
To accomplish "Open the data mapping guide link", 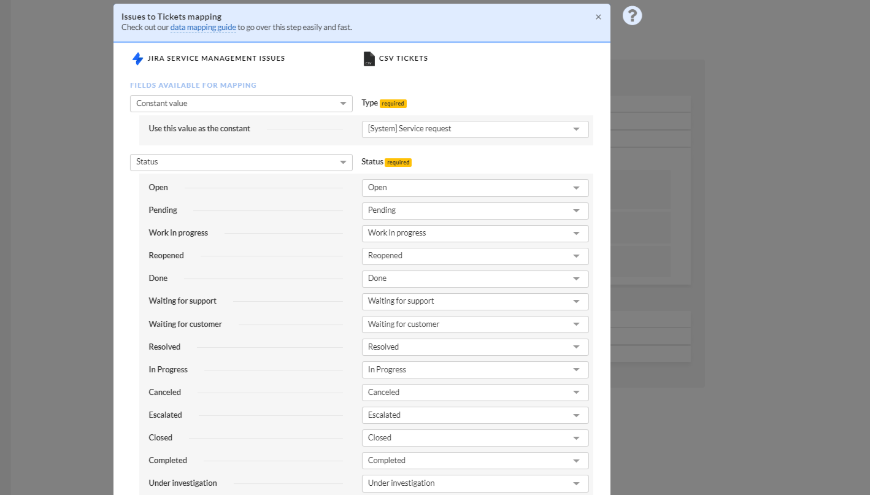I will pos(202,27).
